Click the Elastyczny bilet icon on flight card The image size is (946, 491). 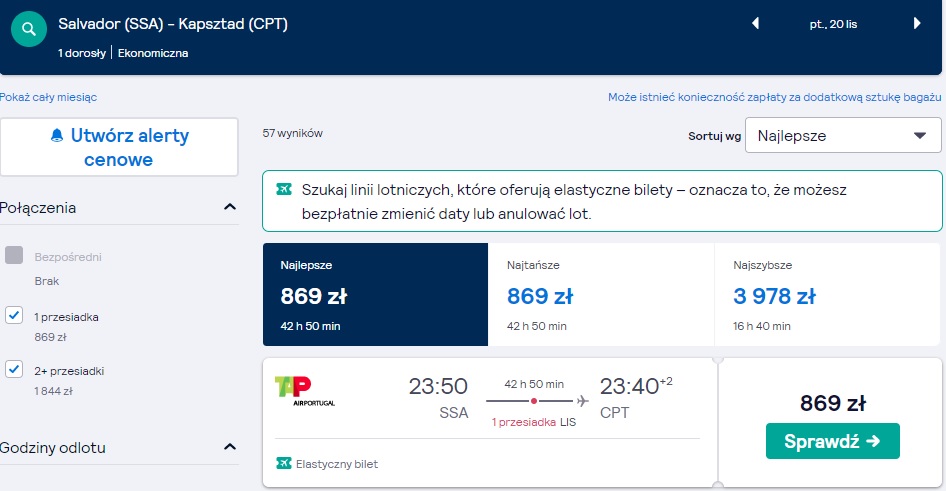[x=284, y=463]
